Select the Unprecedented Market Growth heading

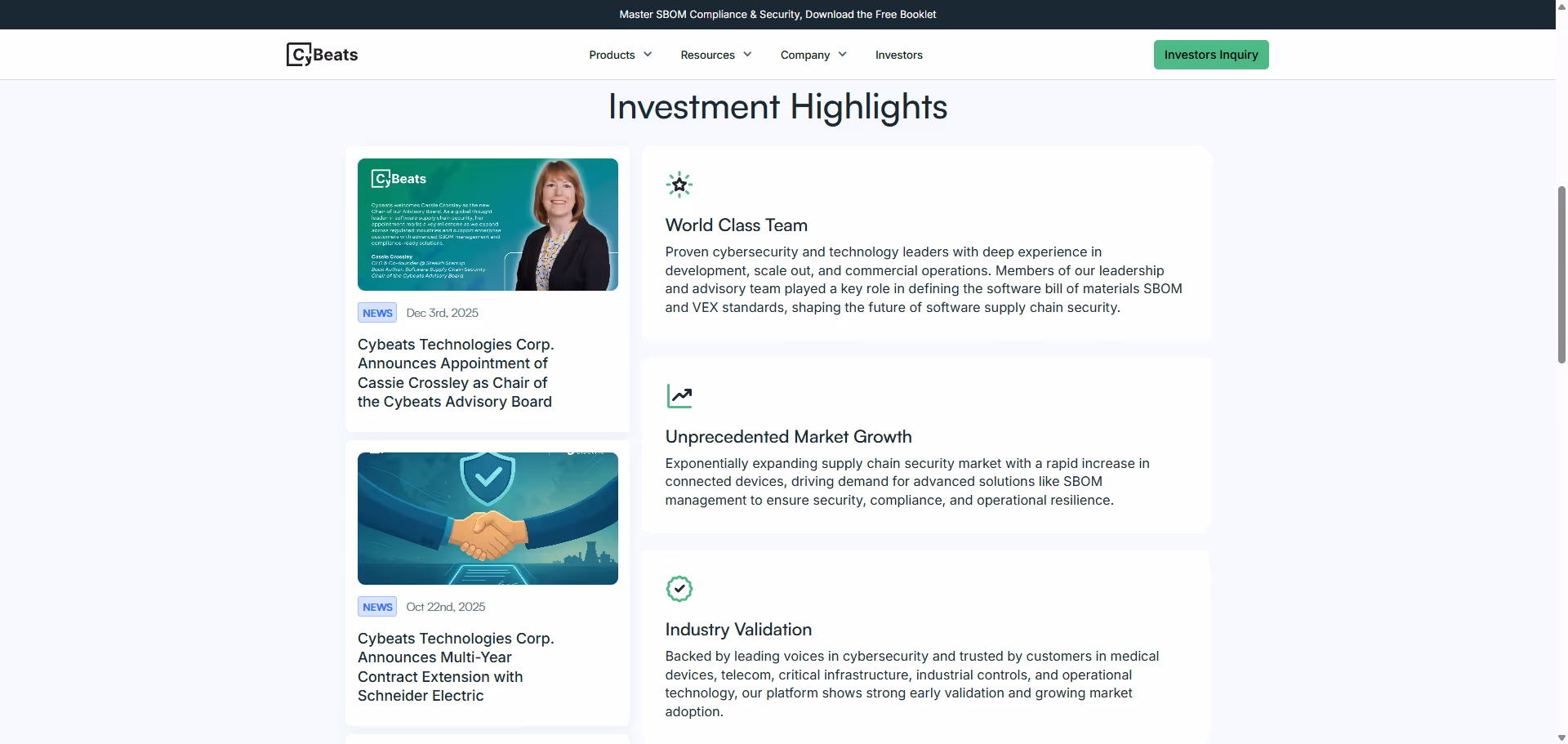click(x=789, y=437)
